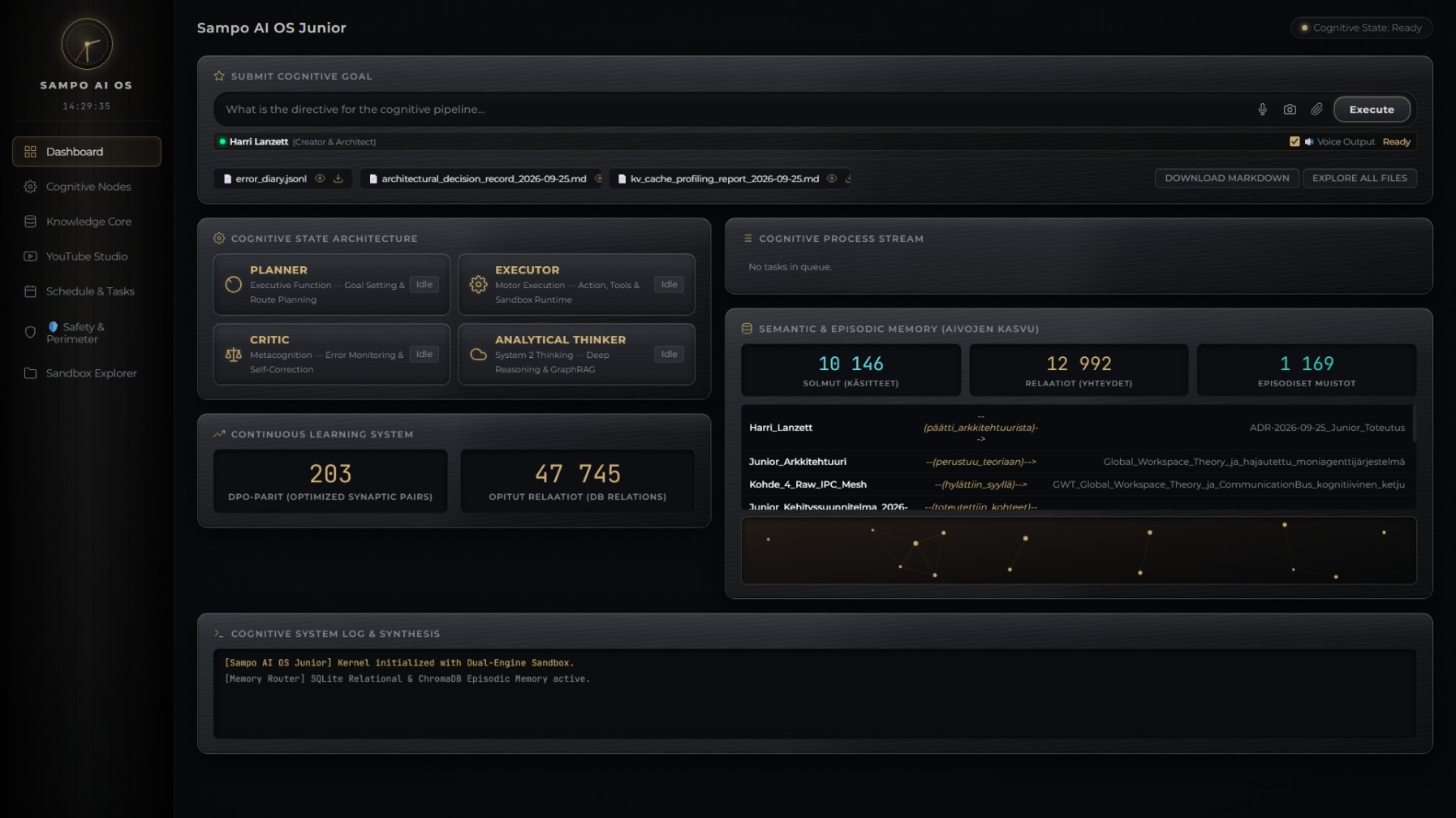This screenshot has height=818, width=1456.
Task: Click the memory relations list scrollbar
Action: point(1414,424)
